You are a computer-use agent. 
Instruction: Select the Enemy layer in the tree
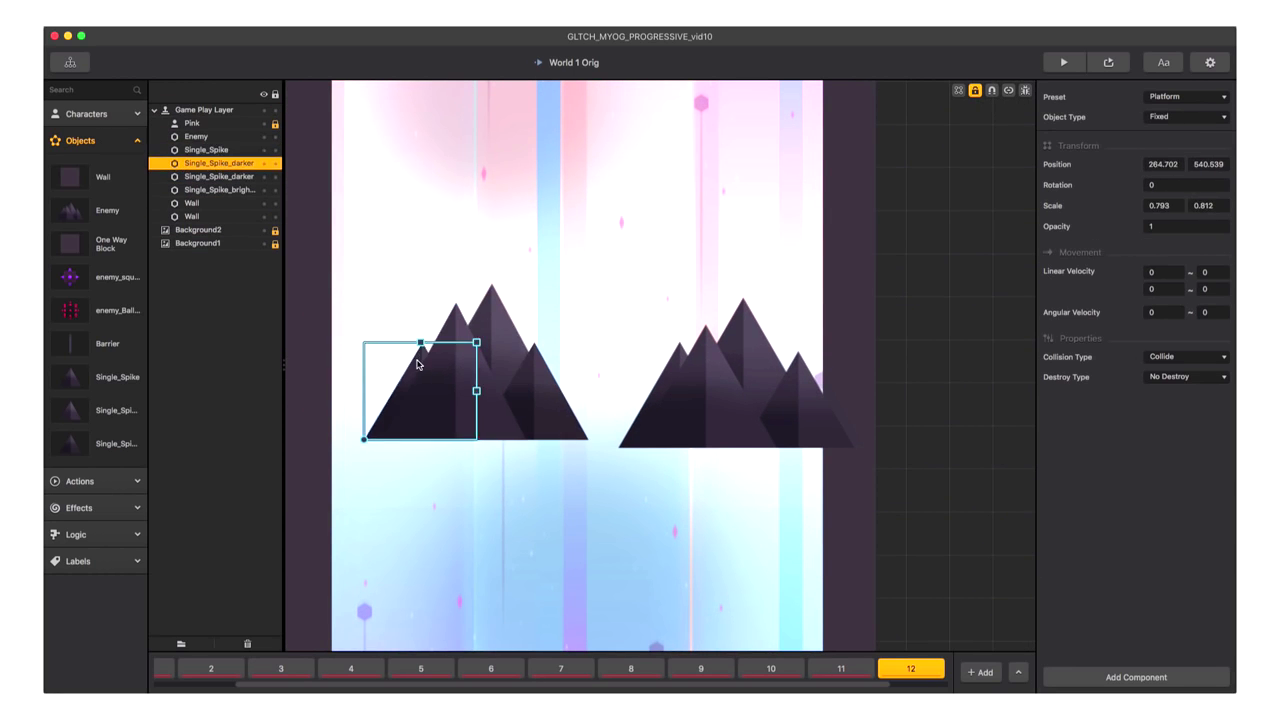(196, 137)
